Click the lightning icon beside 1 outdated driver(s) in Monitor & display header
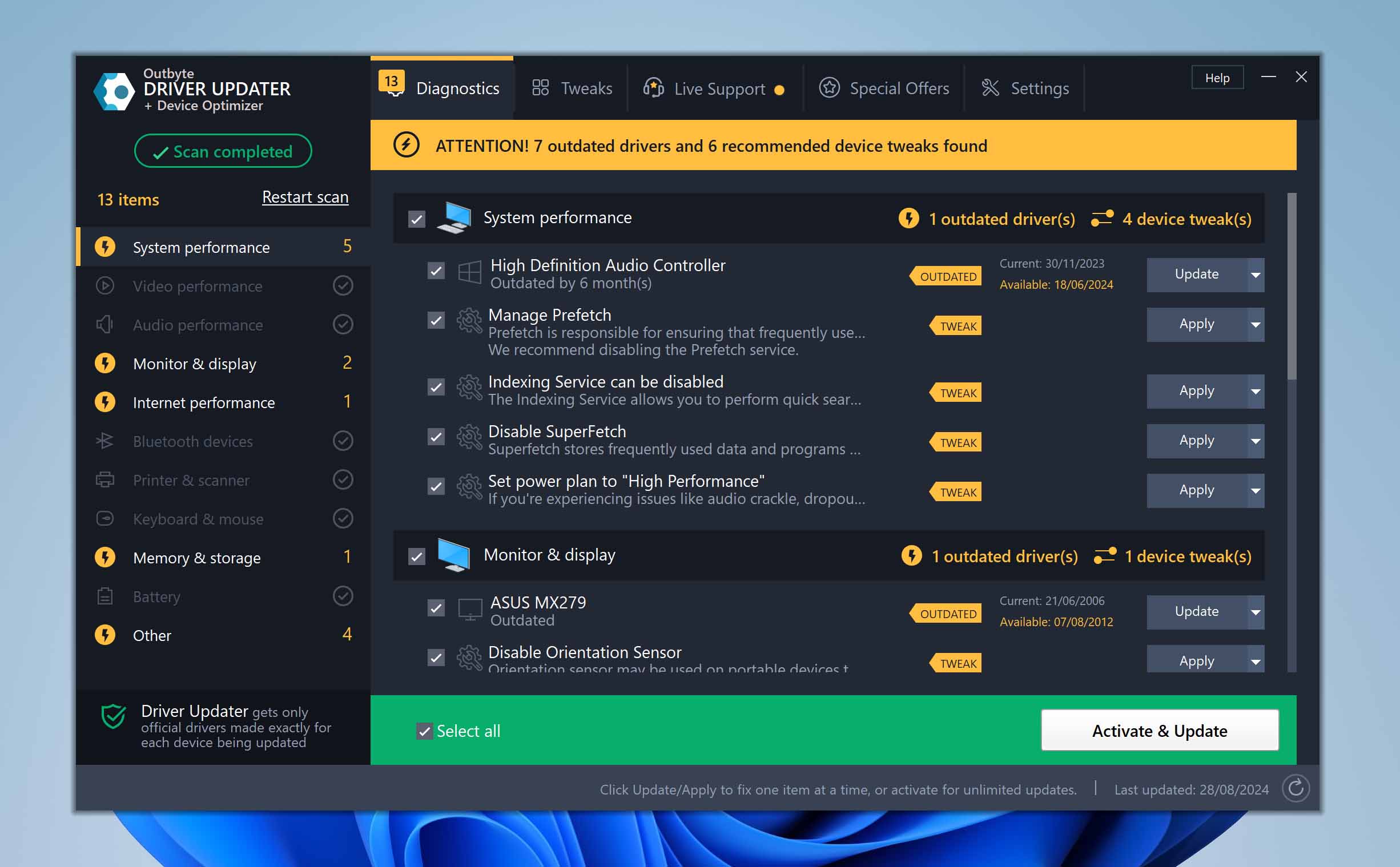This screenshot has height=867, width=1400. pyautogui.click(x=911, y=555)
